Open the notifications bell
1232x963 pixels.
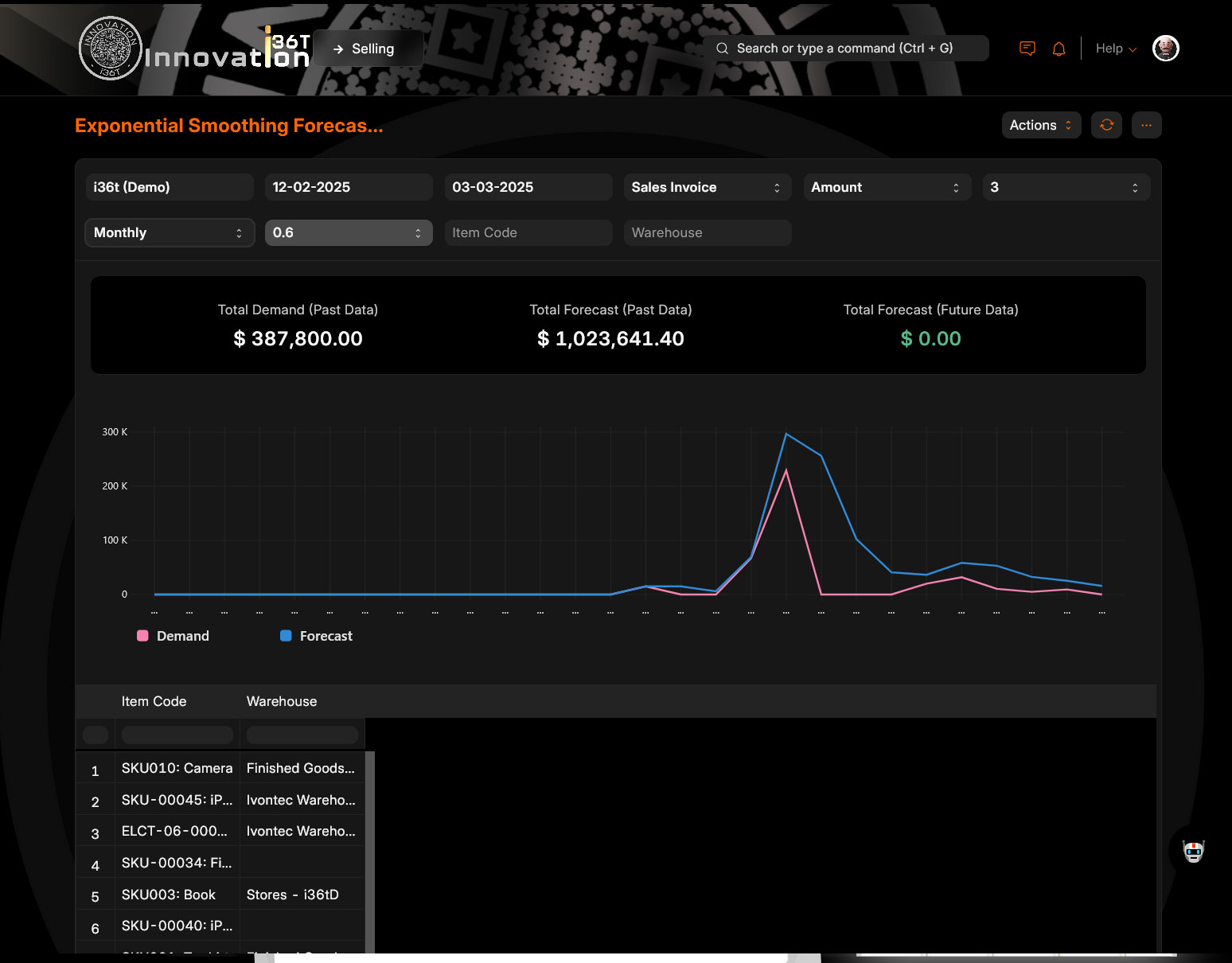pos(1059,49)
